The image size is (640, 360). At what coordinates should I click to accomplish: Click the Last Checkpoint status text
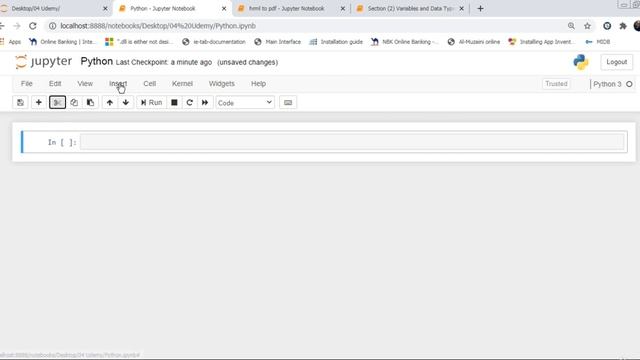164,62
